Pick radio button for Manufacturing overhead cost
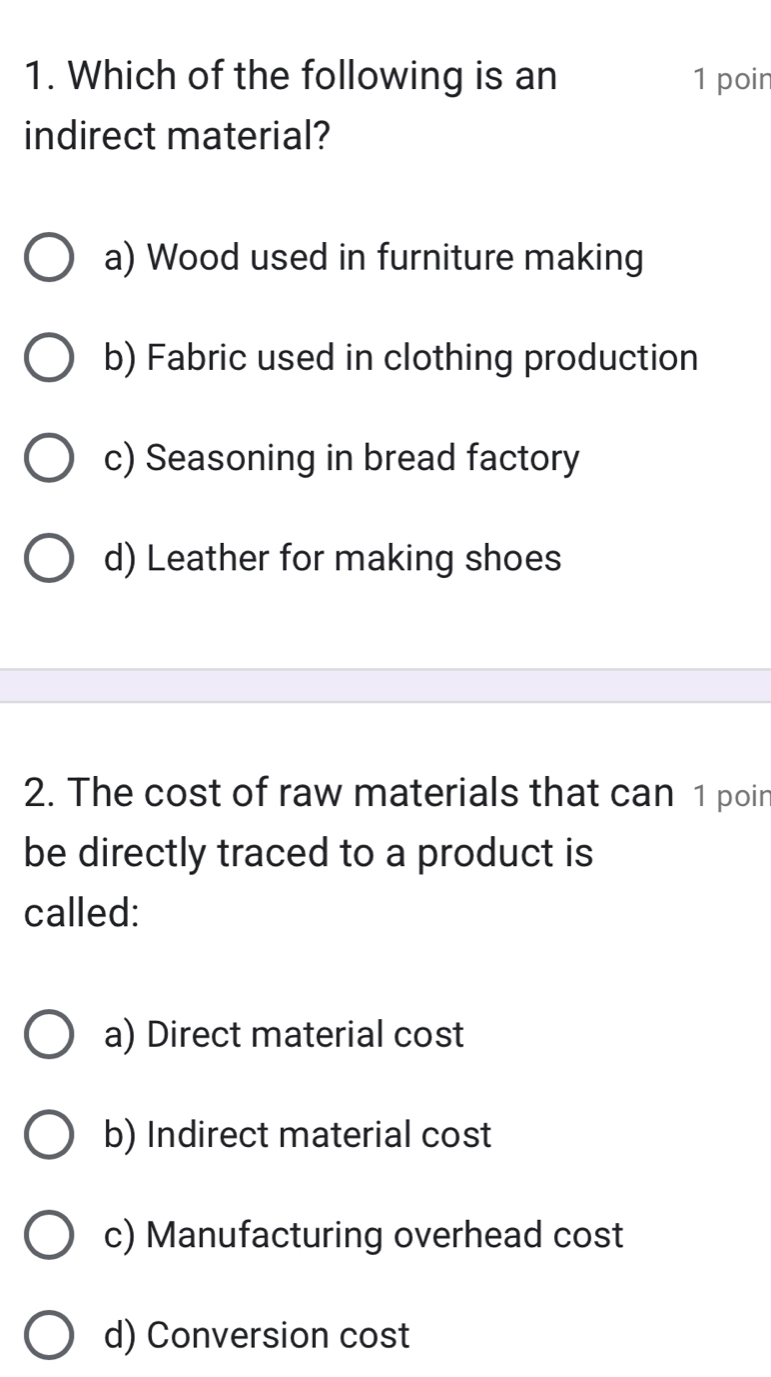Screen dimensions: 771x1377 coord(48,1236)
